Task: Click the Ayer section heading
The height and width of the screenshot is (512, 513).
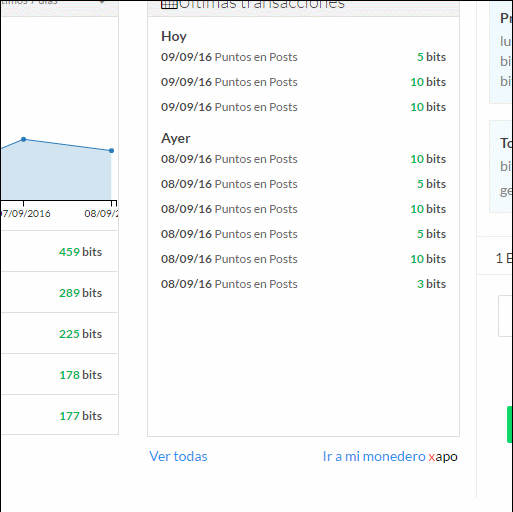Action: coord(176,138)
